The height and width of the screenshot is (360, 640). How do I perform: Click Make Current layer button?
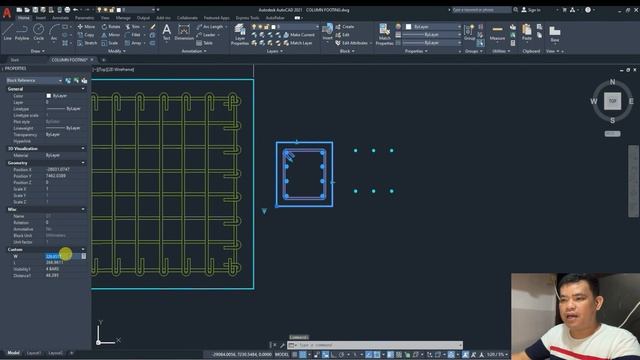point(299,35)
